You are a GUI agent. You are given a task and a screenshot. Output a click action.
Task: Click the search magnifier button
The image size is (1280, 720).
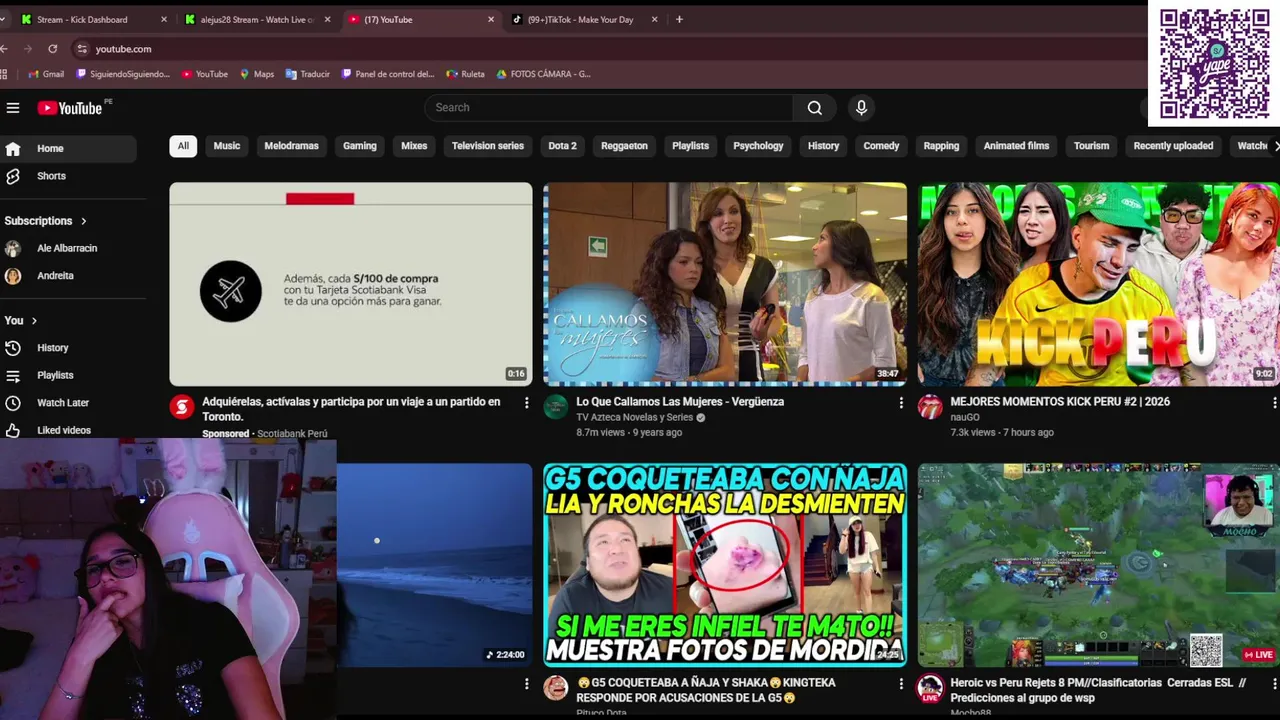click(x=815, y=108)
